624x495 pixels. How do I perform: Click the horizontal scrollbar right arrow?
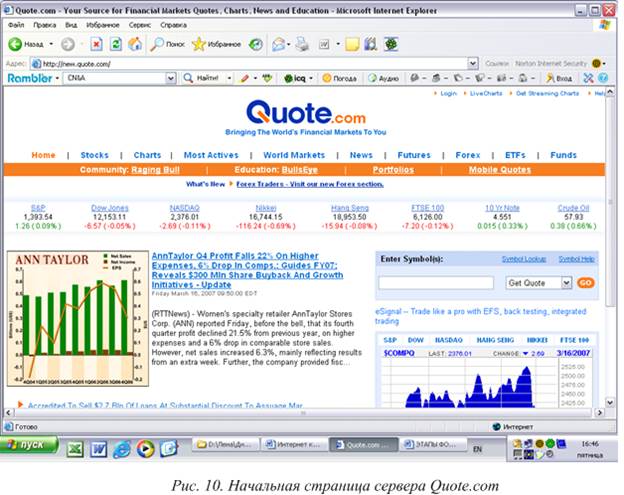600,413
